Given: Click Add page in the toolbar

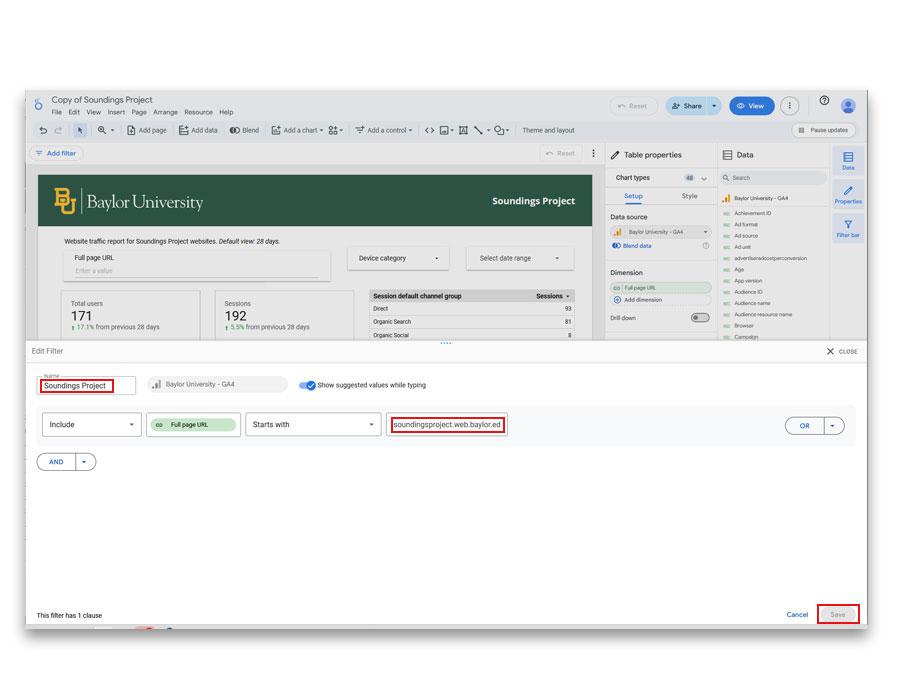Looking at the screenshot, I should click(x=146, y=130).
